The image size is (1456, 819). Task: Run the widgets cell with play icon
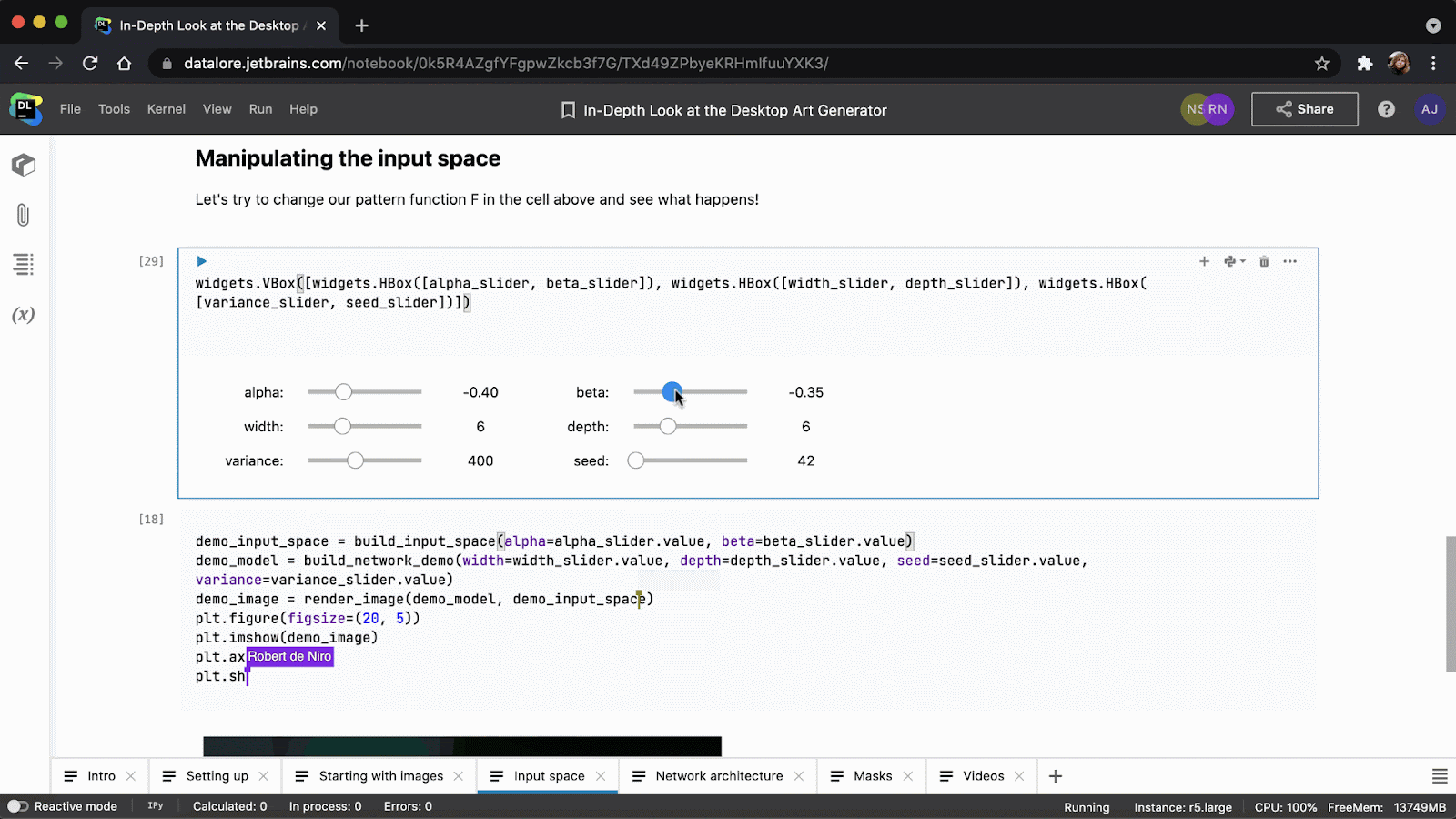click(202, 261)
